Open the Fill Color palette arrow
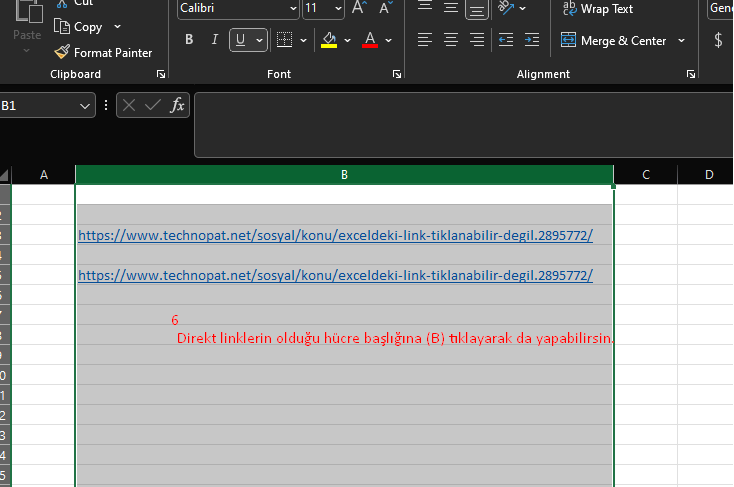 click(x=347, y=40)
